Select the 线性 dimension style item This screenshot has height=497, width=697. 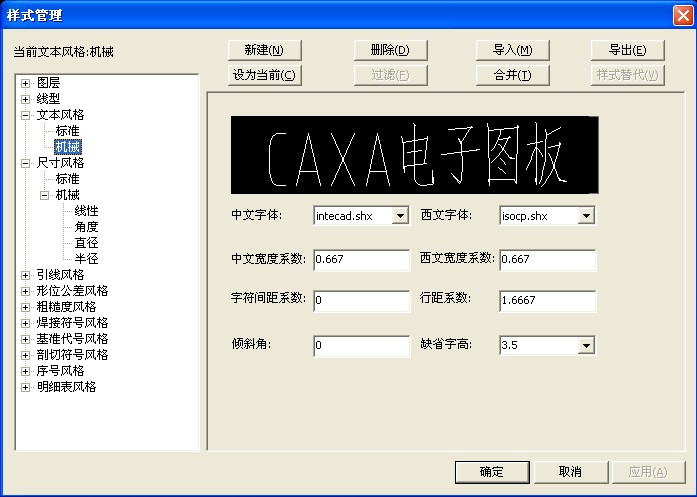click(87, 211)
